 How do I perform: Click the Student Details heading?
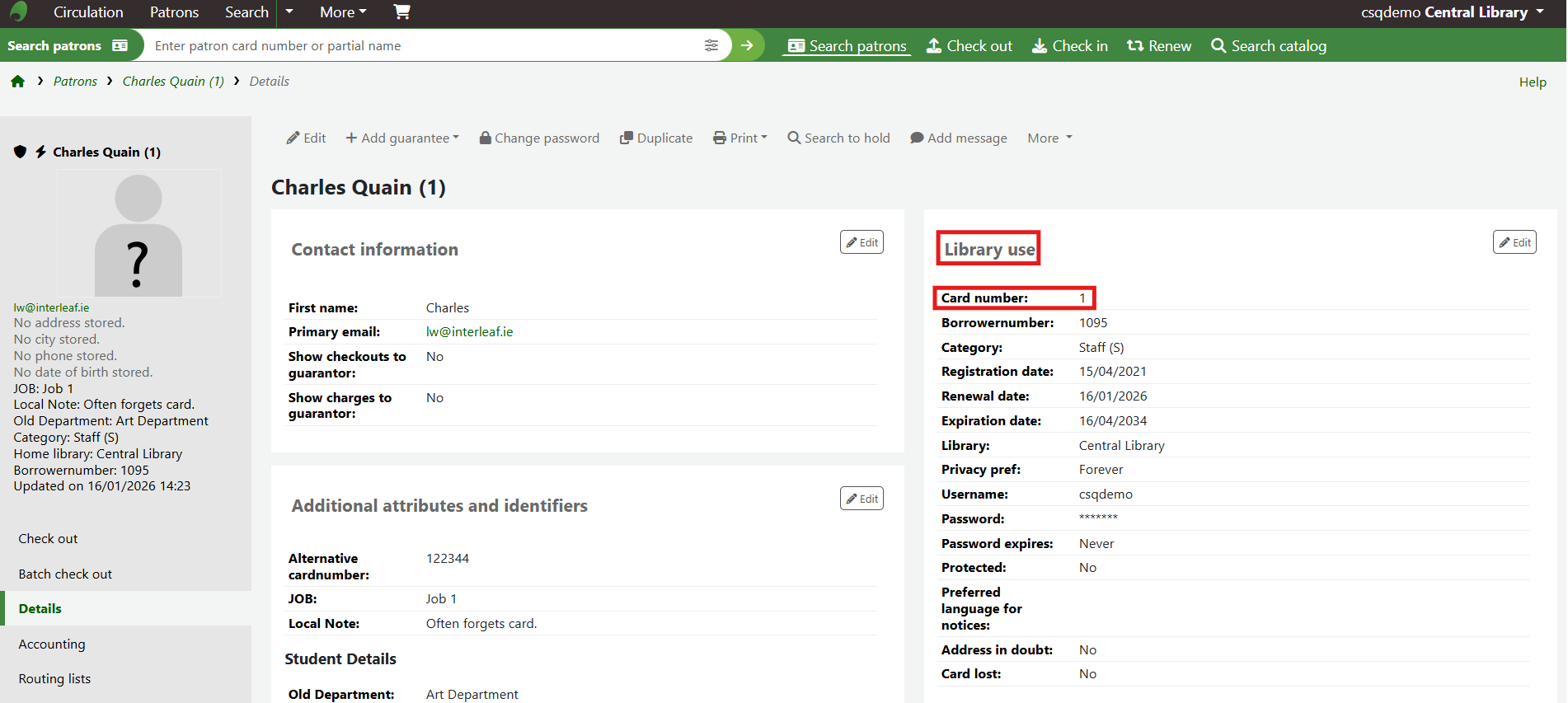point(340,658)
